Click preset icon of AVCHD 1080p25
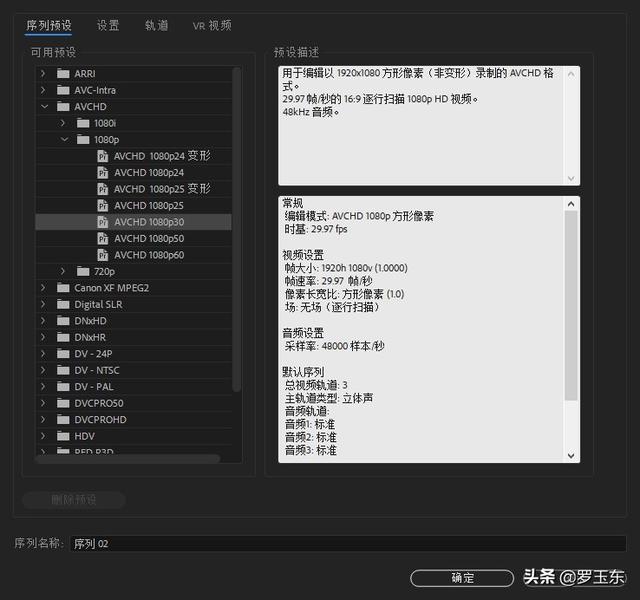This screenshot has width=640, height=600. [x=103, y=205]
